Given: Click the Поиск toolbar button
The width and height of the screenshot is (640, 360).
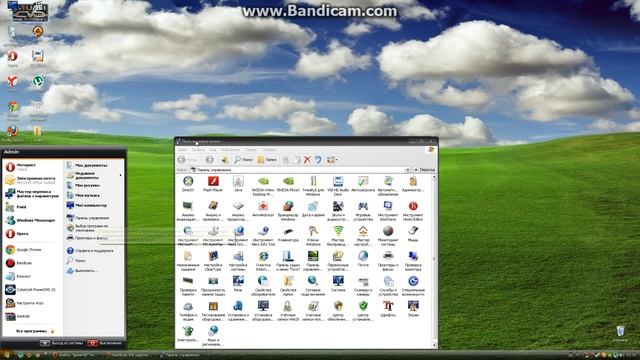Looking at the screenshot, I should [x=244, y=160].
